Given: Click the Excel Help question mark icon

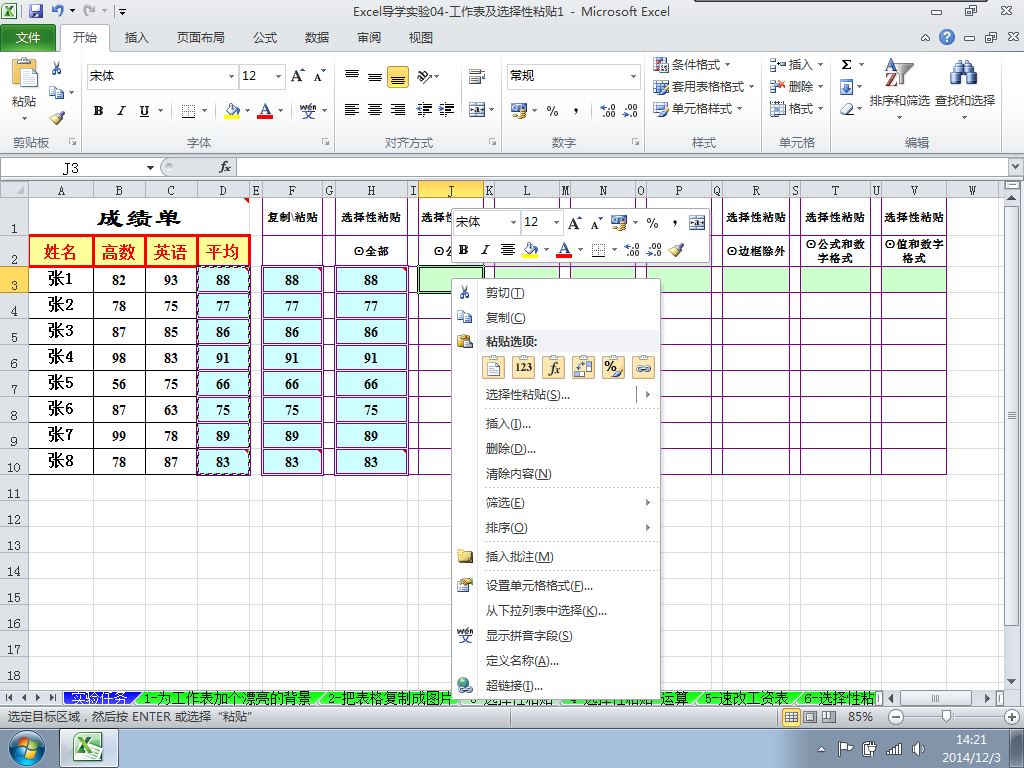Looking at the screenshot, I should point(947,37).
